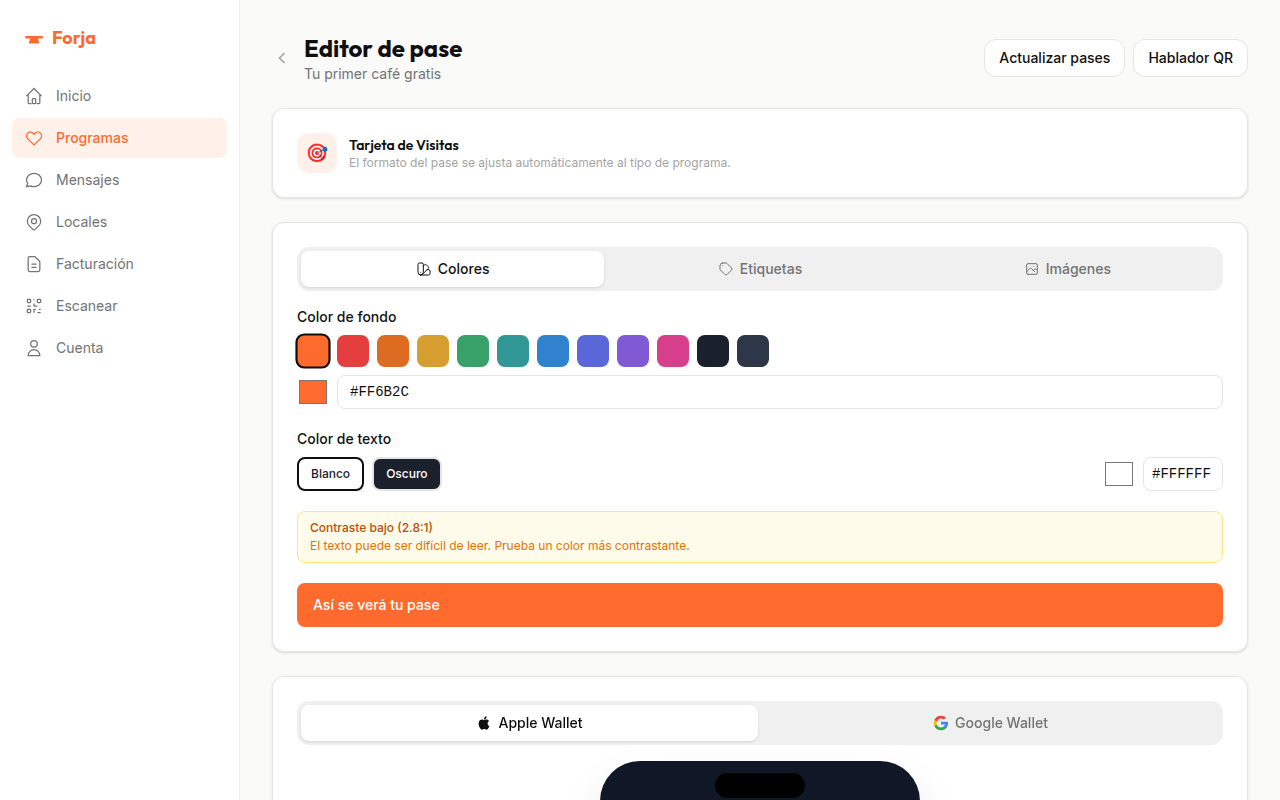Go to Mensajes section
The width and height of the screenshot is (1280, 800).
tap(120, 180)
